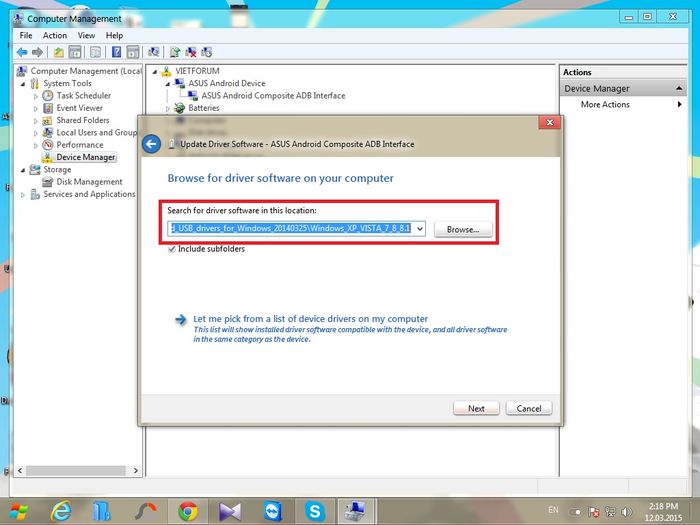This screenshot has height=525, width=700.
Task: Open Internet Explorer from the taskbar
Action: 60,511
